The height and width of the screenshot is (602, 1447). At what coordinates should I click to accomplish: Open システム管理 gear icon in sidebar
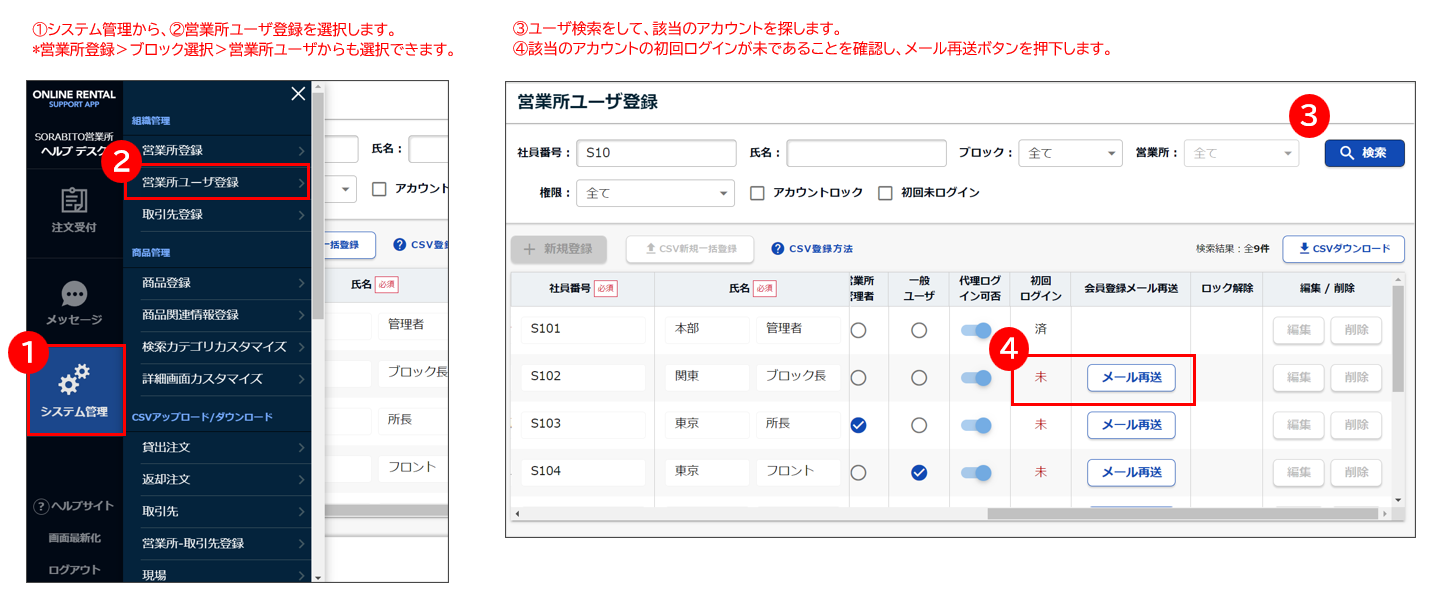tap(74, 380)
